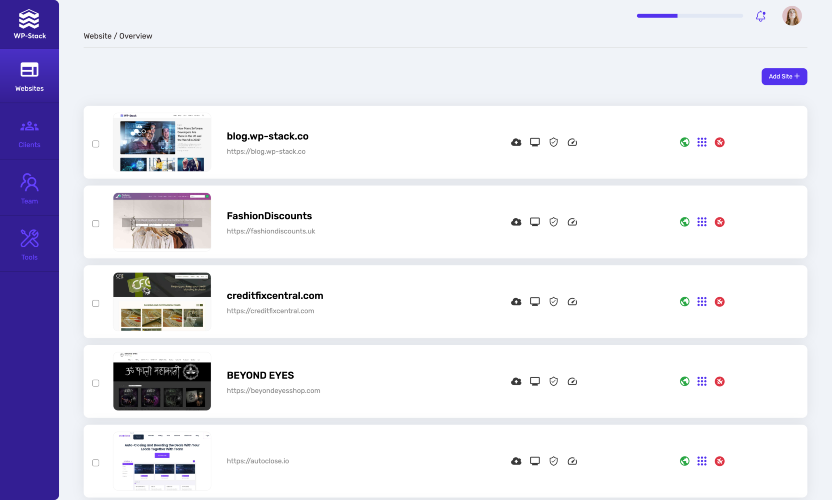Click security shield icon for BEYOND EYES

click(553, 381)
